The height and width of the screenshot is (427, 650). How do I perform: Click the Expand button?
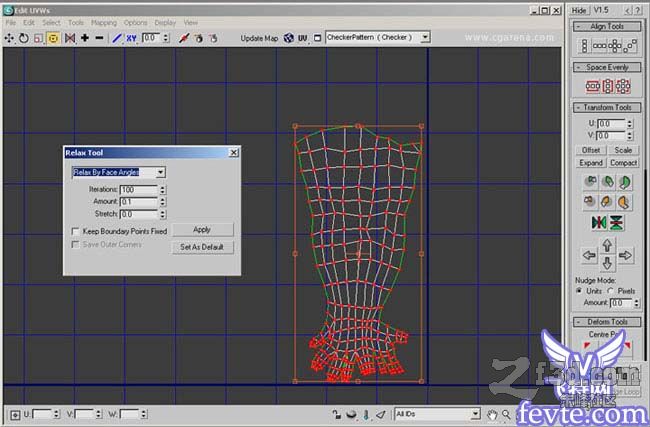(x=591, y=163)
